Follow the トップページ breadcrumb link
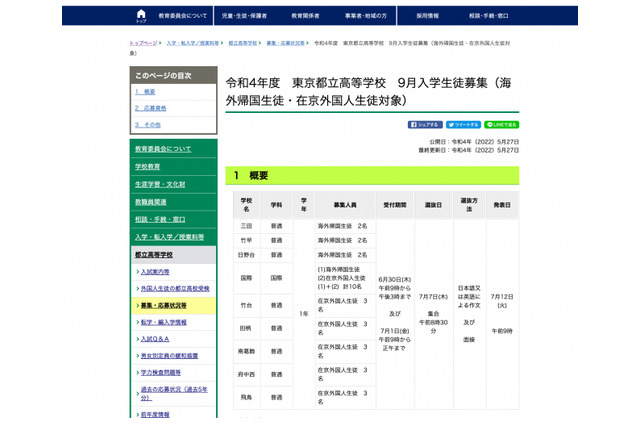This screenshot has height=426, width=640. click(x=143, y=43)
